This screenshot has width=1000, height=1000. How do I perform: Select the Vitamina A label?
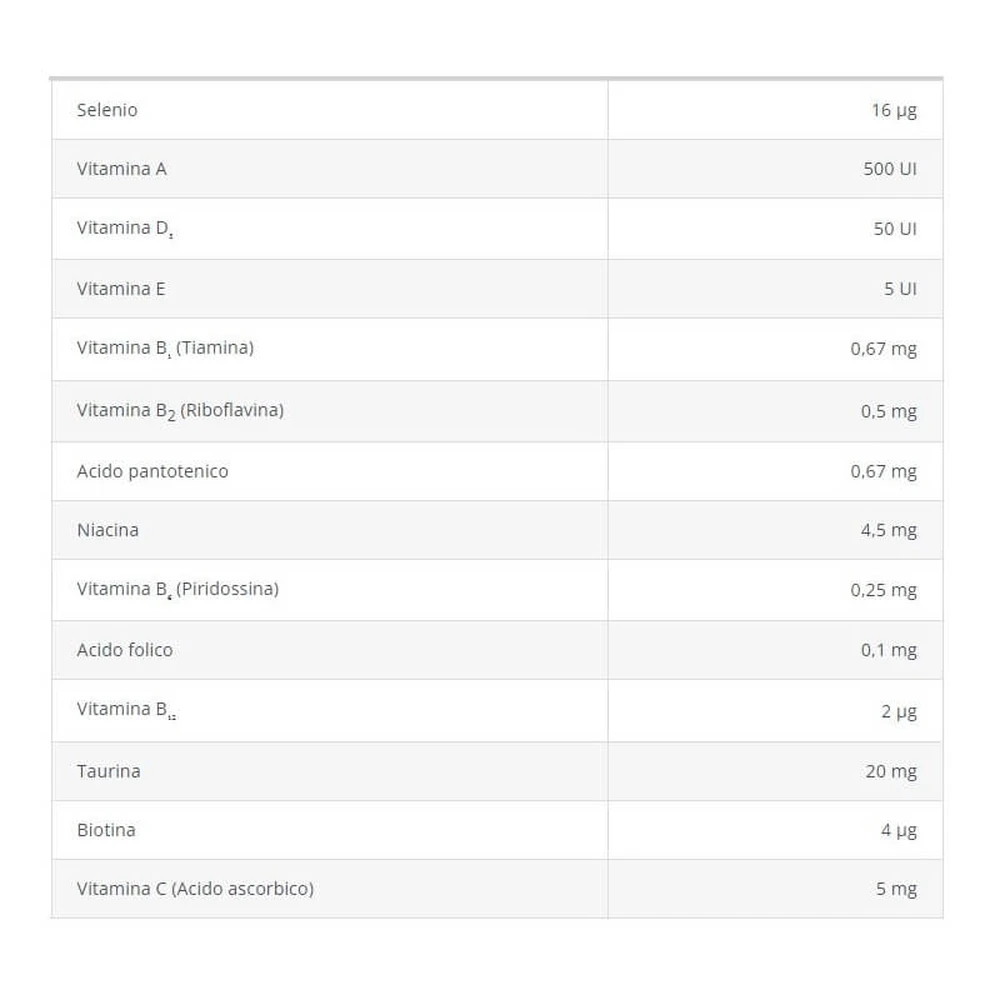click(x=122, y=168)
